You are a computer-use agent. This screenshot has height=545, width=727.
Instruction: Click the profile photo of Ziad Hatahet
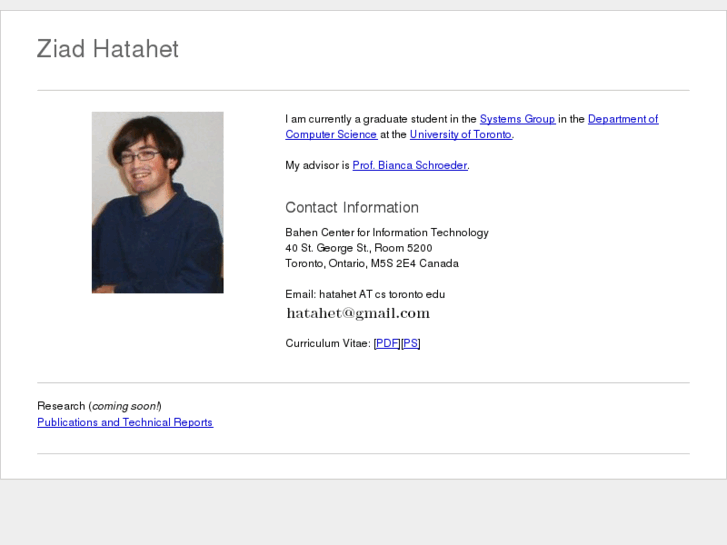click(158, 202)
